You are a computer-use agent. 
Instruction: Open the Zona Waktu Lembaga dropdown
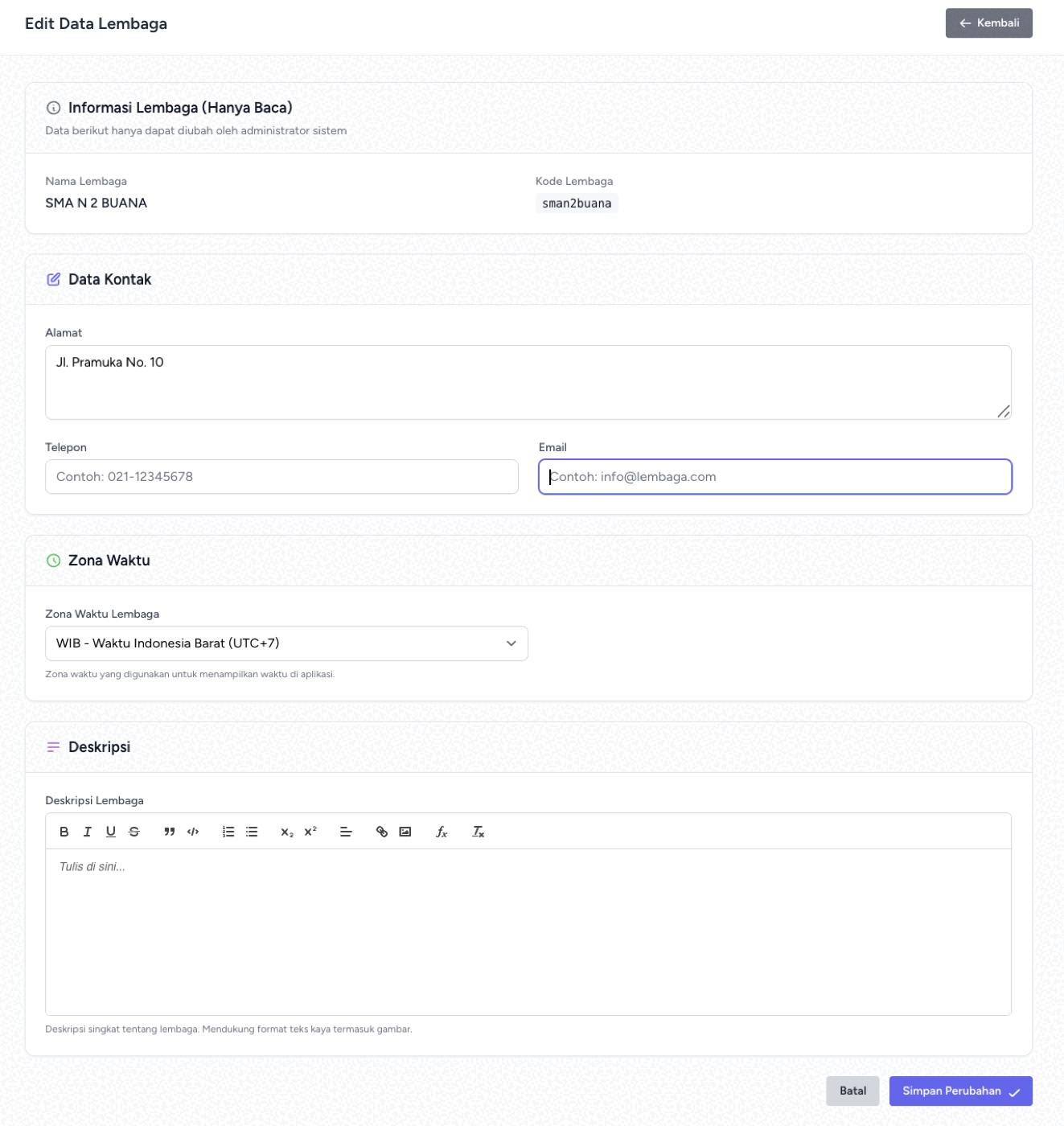coord(286,643)
